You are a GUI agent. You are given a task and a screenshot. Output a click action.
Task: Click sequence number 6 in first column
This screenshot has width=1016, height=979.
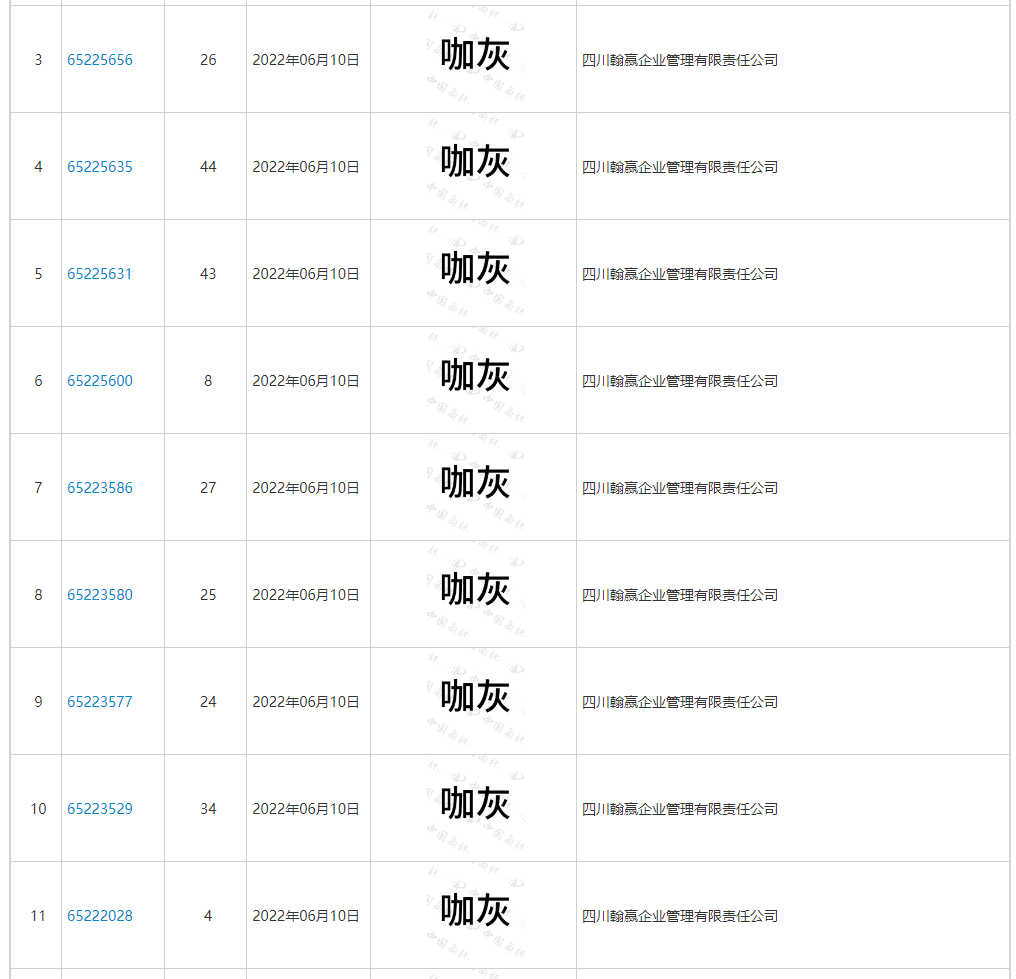point(38,380)
